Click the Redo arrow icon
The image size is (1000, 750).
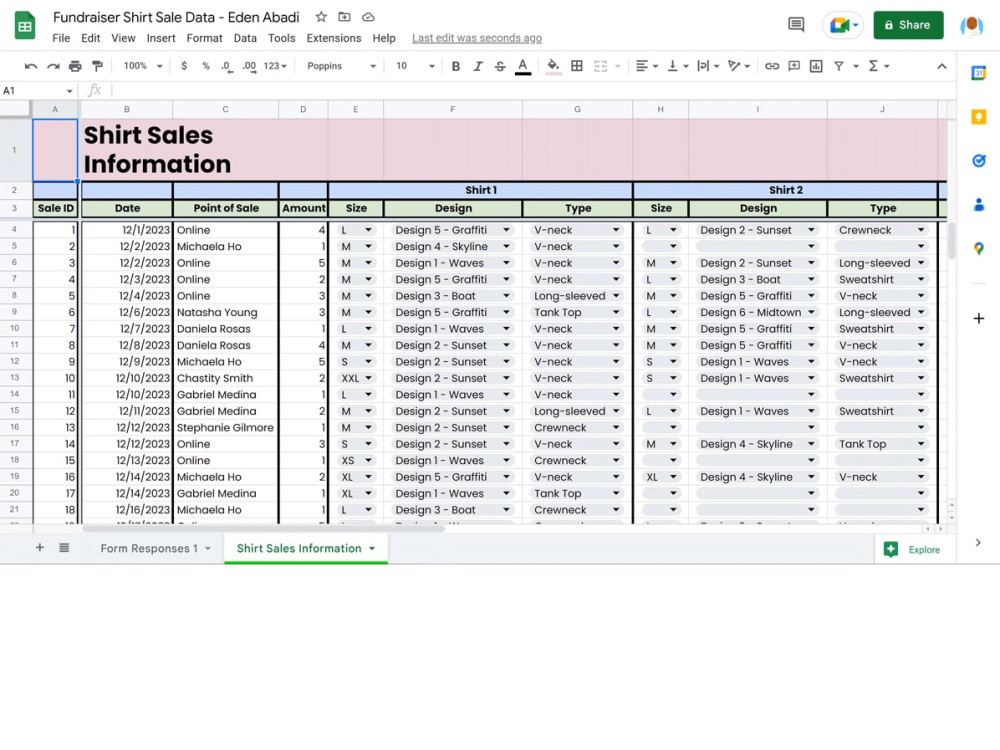coord(53,66)
